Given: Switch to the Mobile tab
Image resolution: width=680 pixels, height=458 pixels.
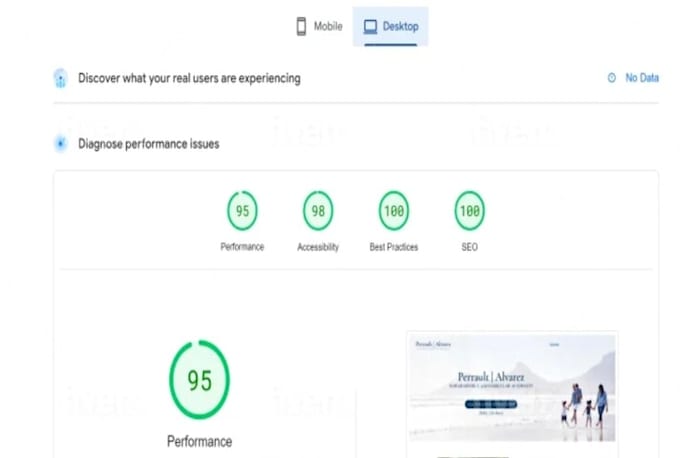Looking at the screenshot, I should (x=319, y=26).
